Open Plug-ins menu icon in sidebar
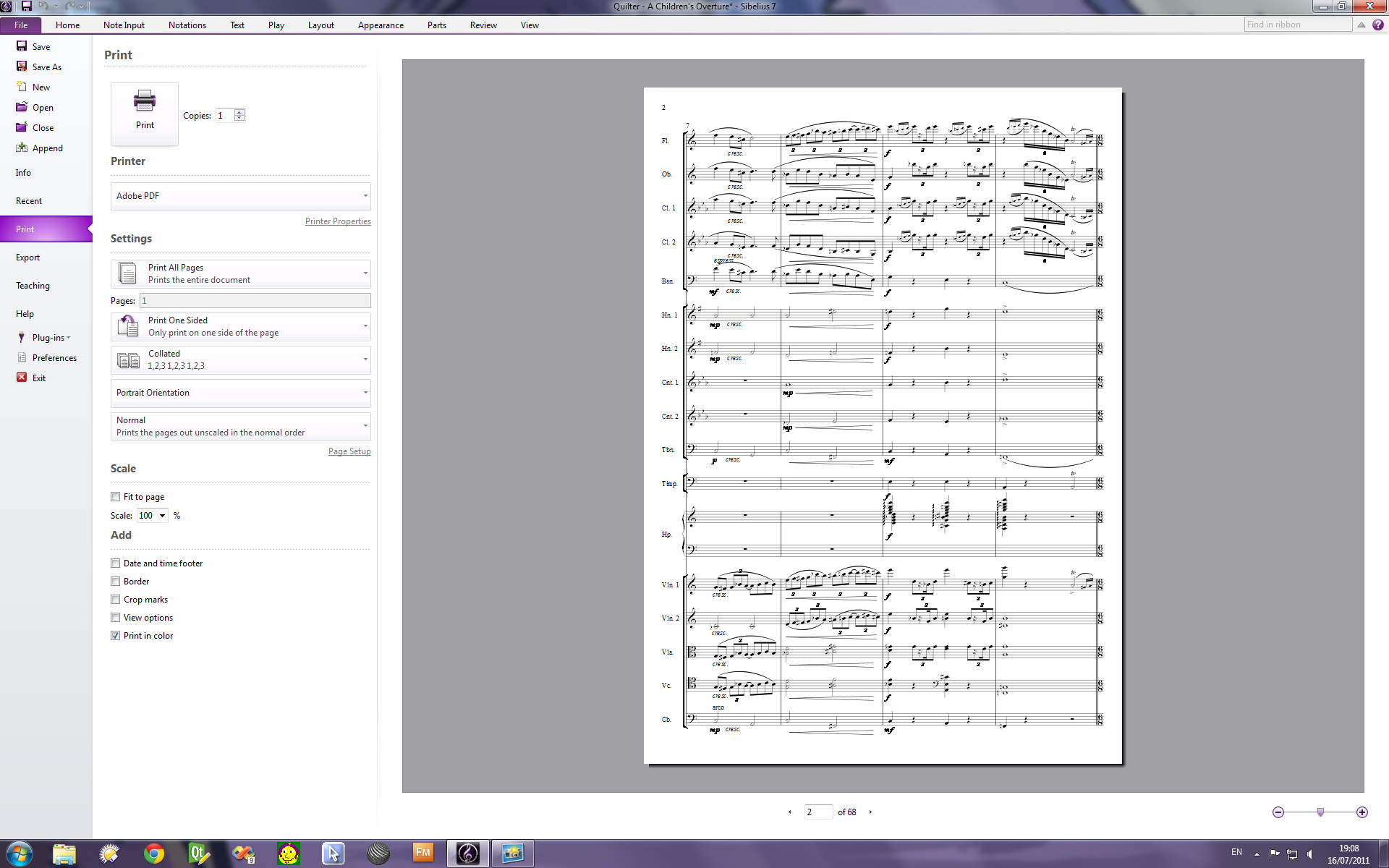The width and height of the screenshot is (1389, 868). pos(22,338)
